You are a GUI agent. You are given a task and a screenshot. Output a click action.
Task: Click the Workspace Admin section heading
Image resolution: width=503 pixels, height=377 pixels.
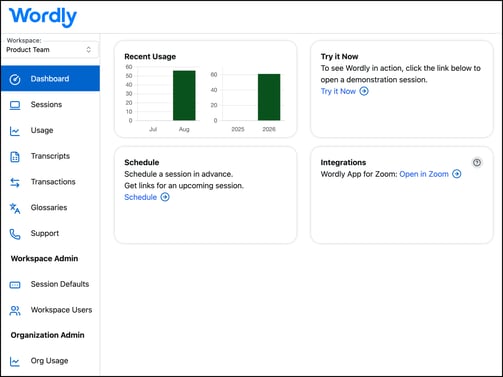tap(44, 259)
